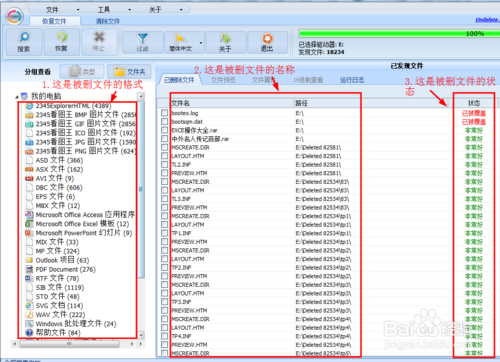Click the Windows 批处理文件 icon

30,323
